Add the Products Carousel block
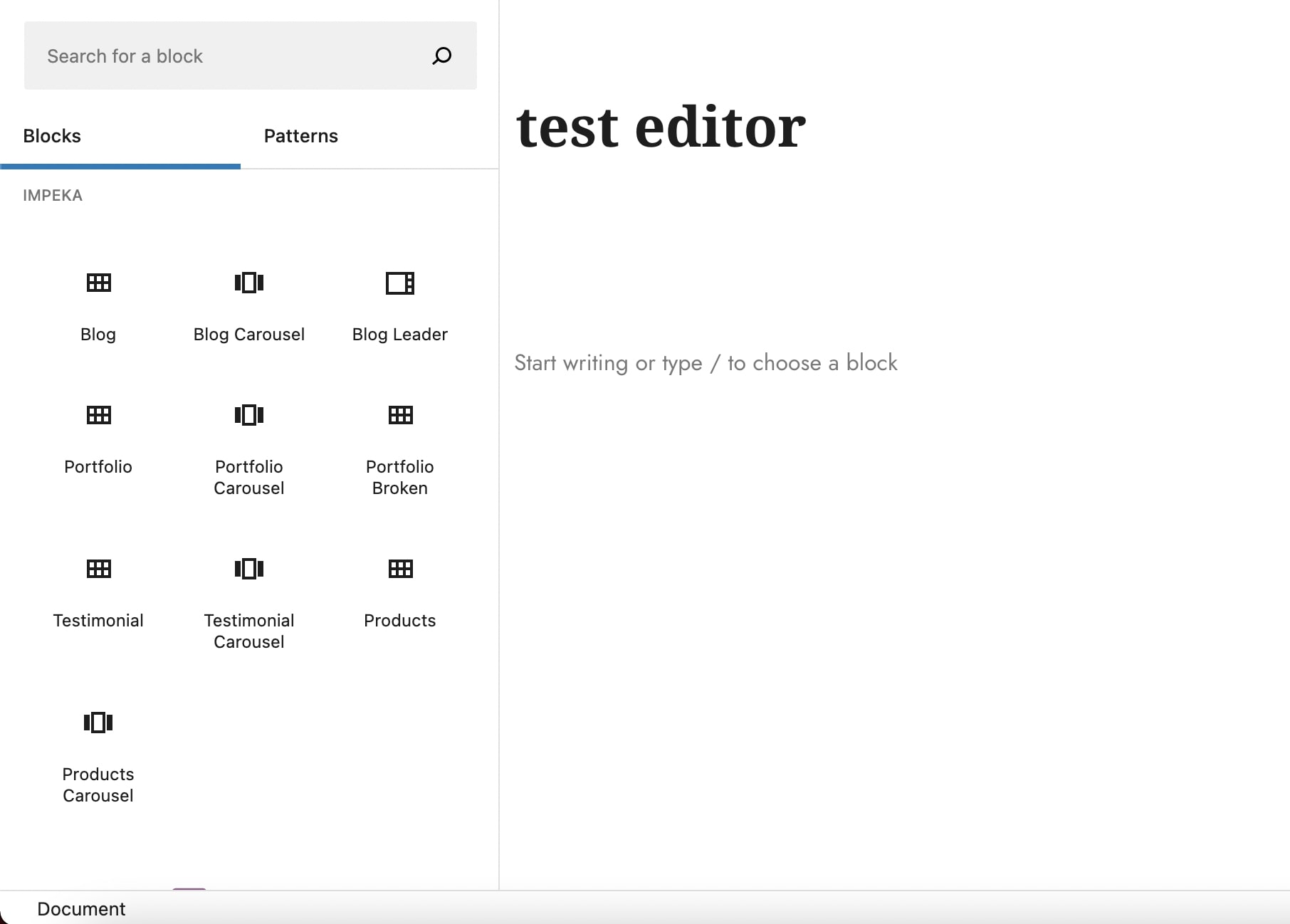 click(98, 755)
